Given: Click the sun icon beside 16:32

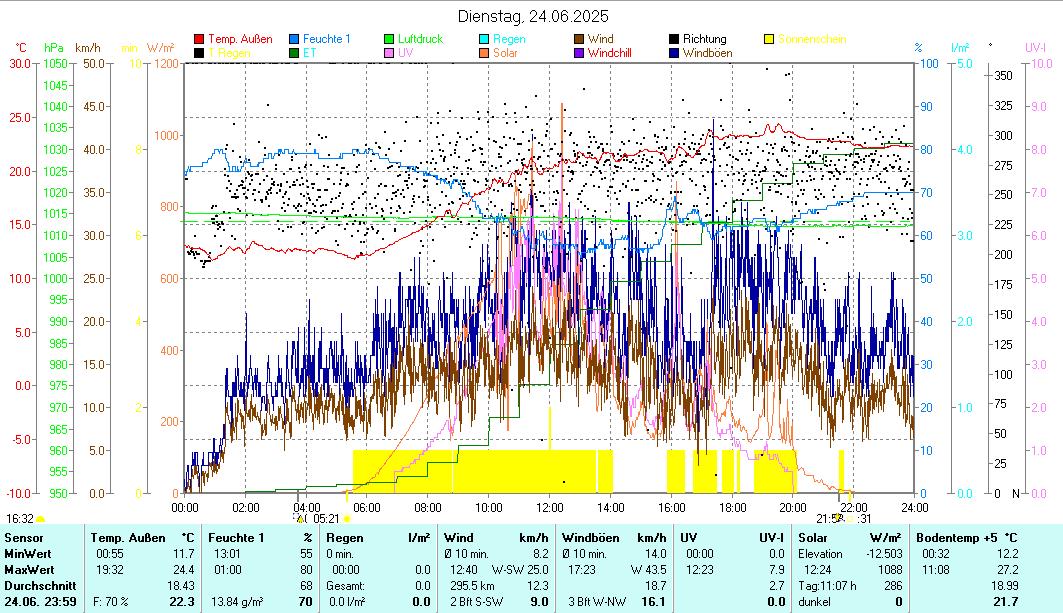Looking at the screenshot, I should coord(41,519).
